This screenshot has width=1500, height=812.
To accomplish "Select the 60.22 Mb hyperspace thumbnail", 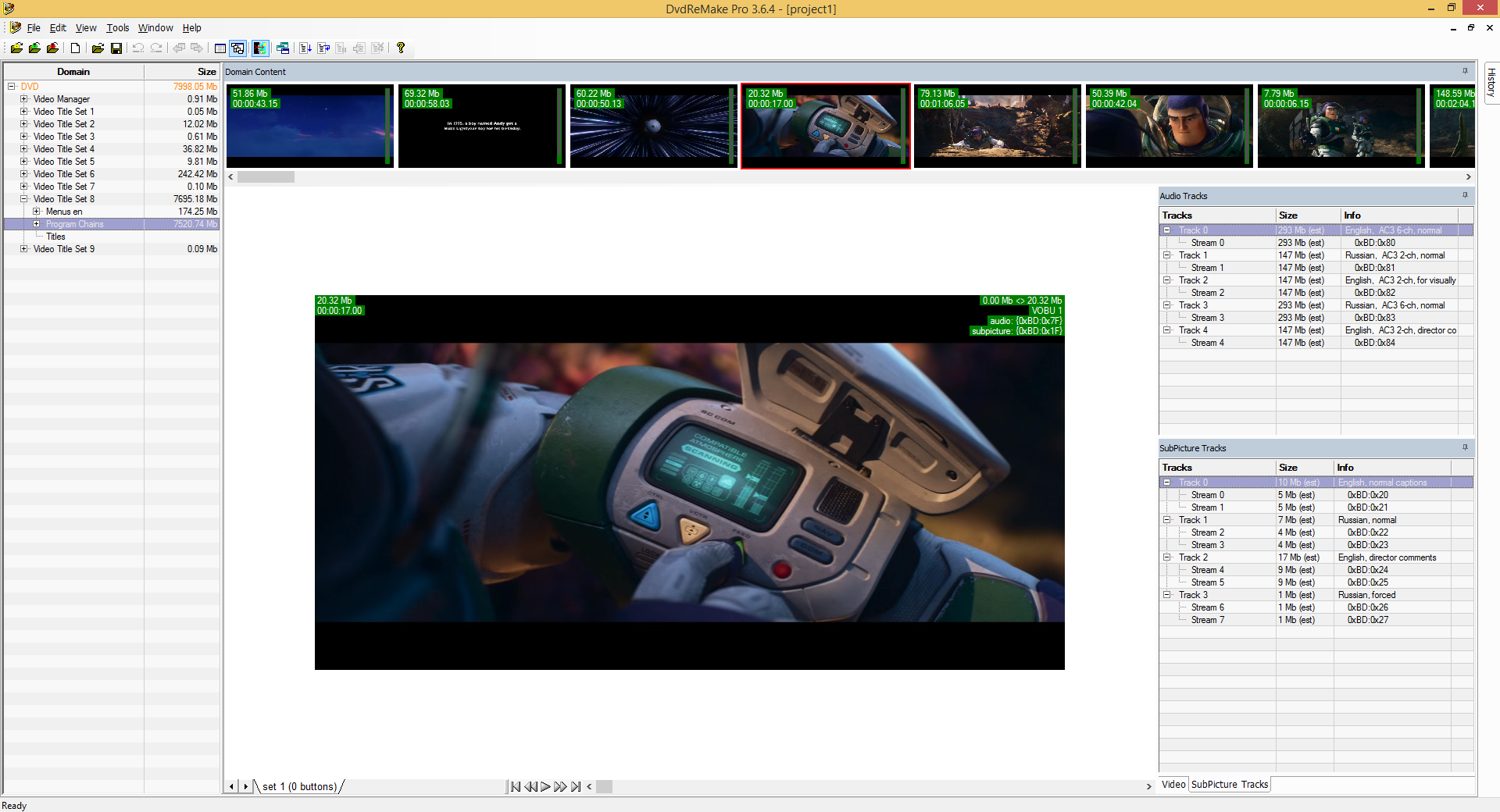I will point(654,126).
